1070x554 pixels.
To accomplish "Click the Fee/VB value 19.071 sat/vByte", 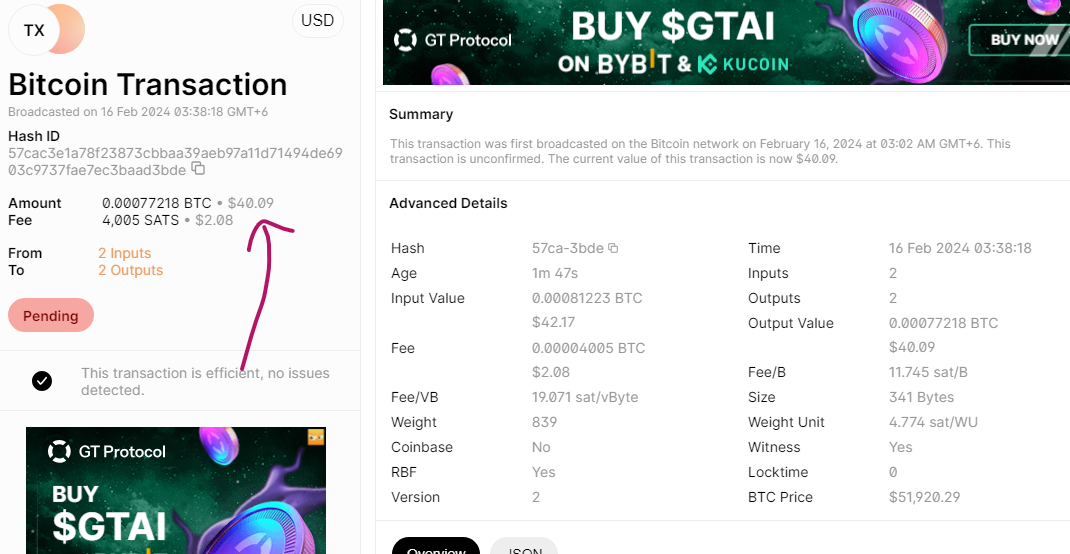I will (x=585, y=397).
